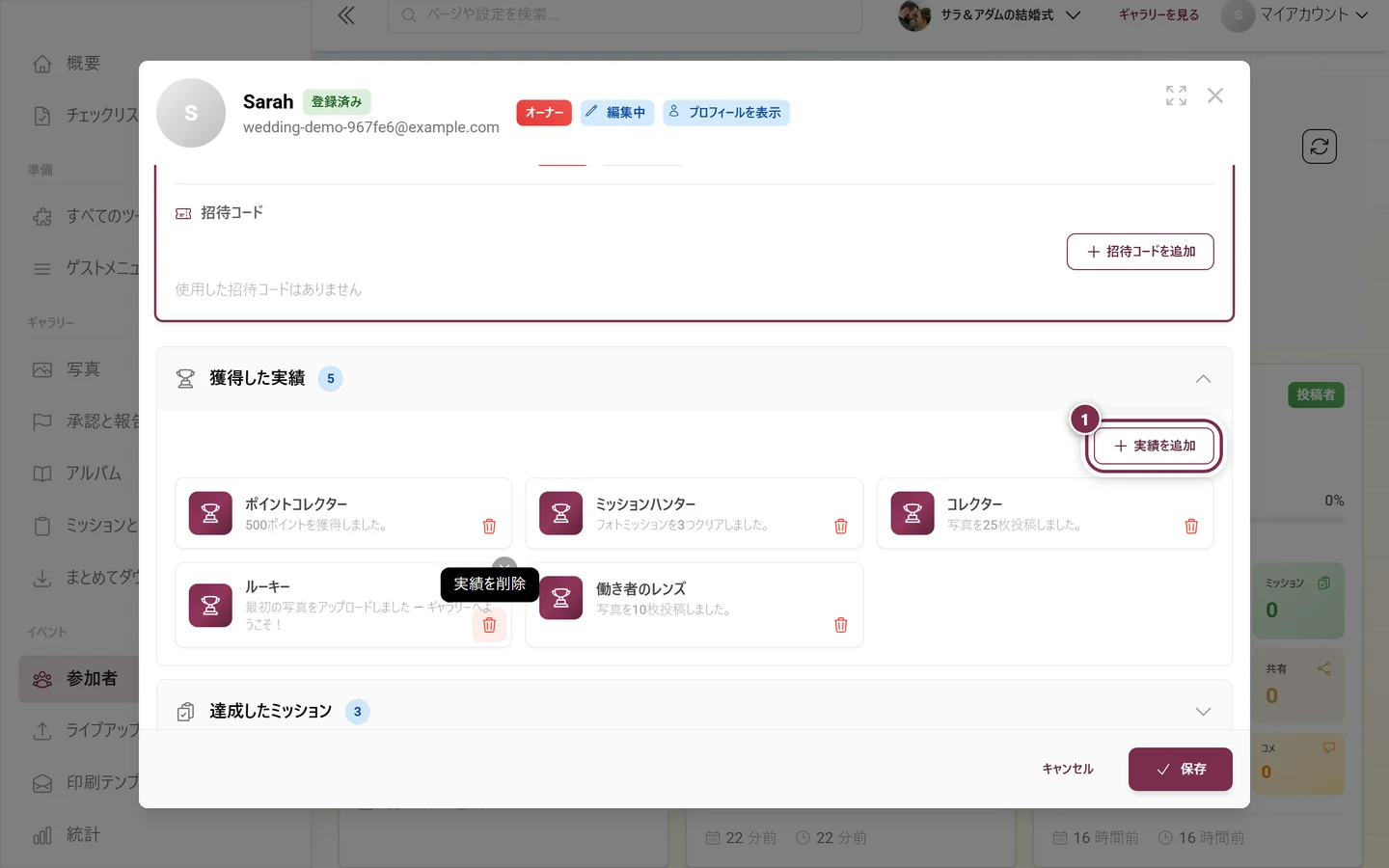The height and width of the screenshot is (868, 1389).
Task: Click the search input field
Action: 625,15
